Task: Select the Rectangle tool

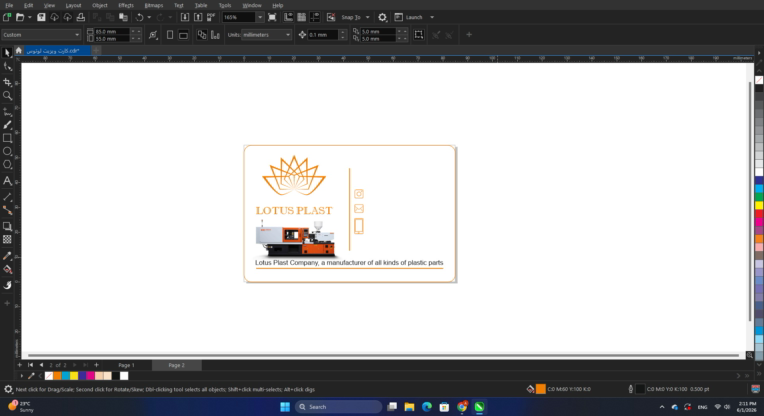Action: click(7, 138)
